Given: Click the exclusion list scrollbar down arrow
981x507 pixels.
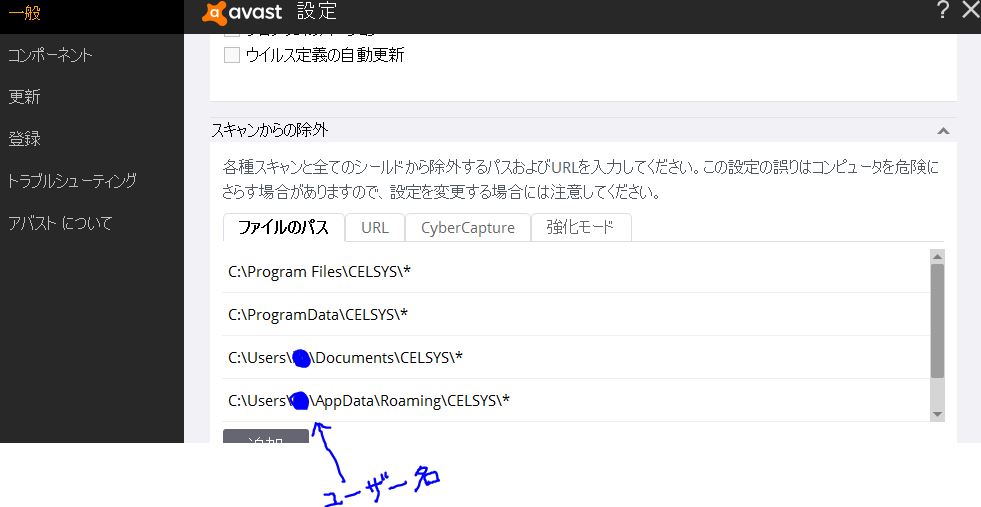Looking at the screenshot, I should 937,414.
